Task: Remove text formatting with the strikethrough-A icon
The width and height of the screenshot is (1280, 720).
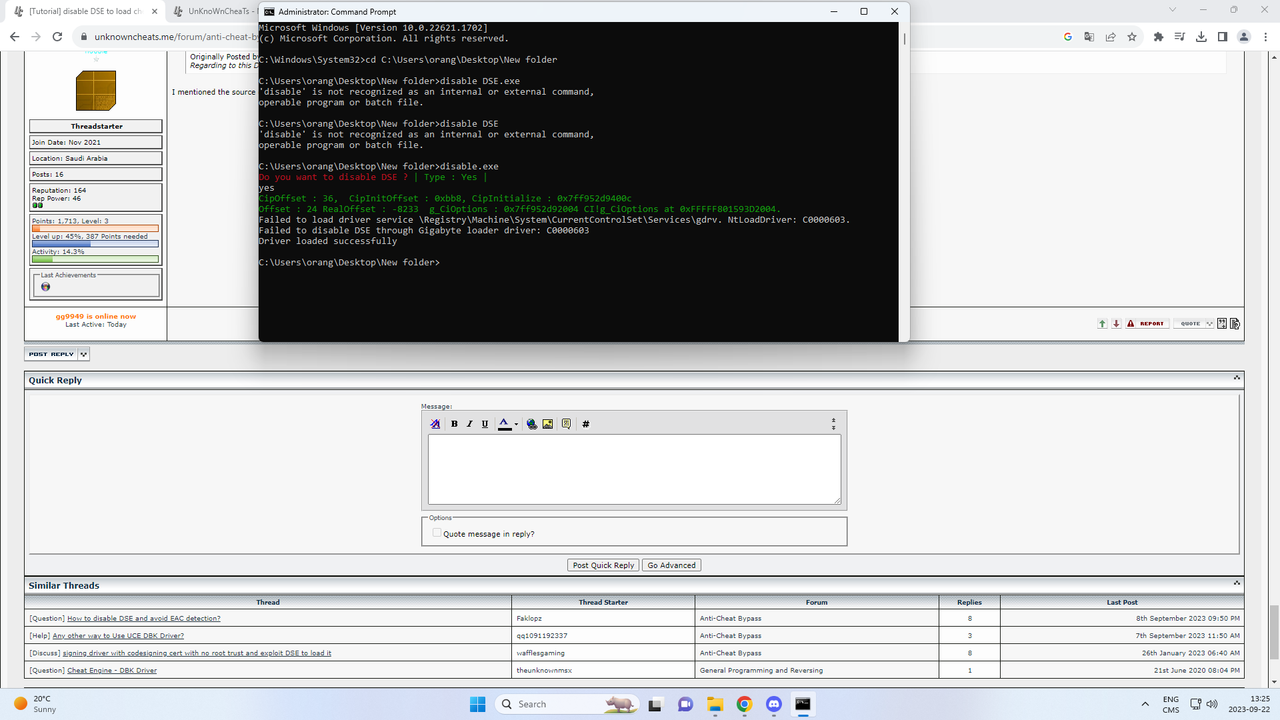Action: coord(434,423)
